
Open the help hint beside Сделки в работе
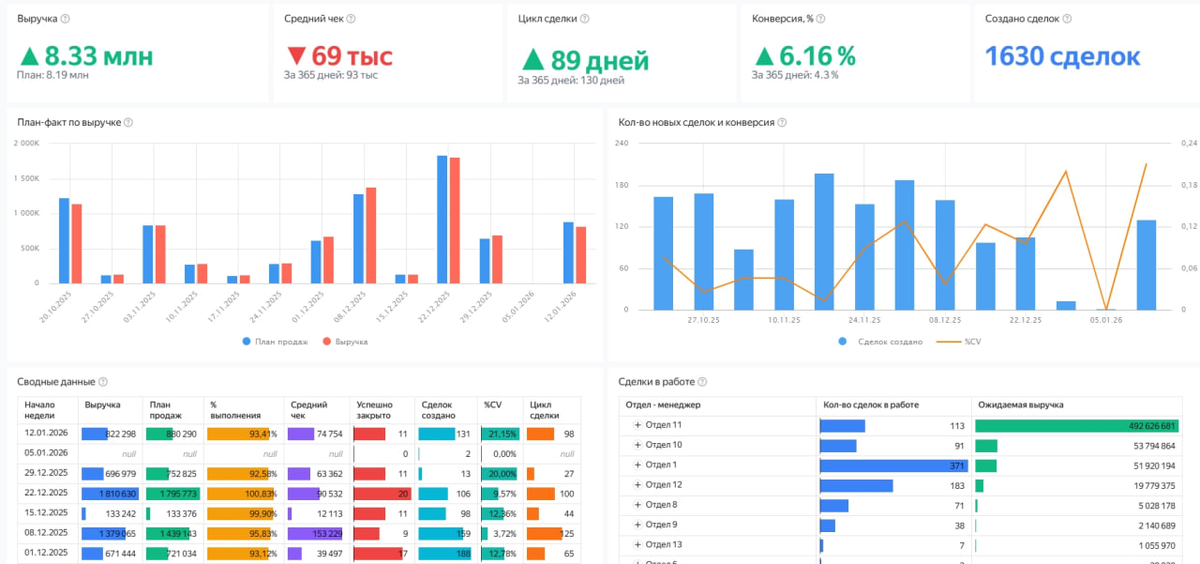coord(701,382)
